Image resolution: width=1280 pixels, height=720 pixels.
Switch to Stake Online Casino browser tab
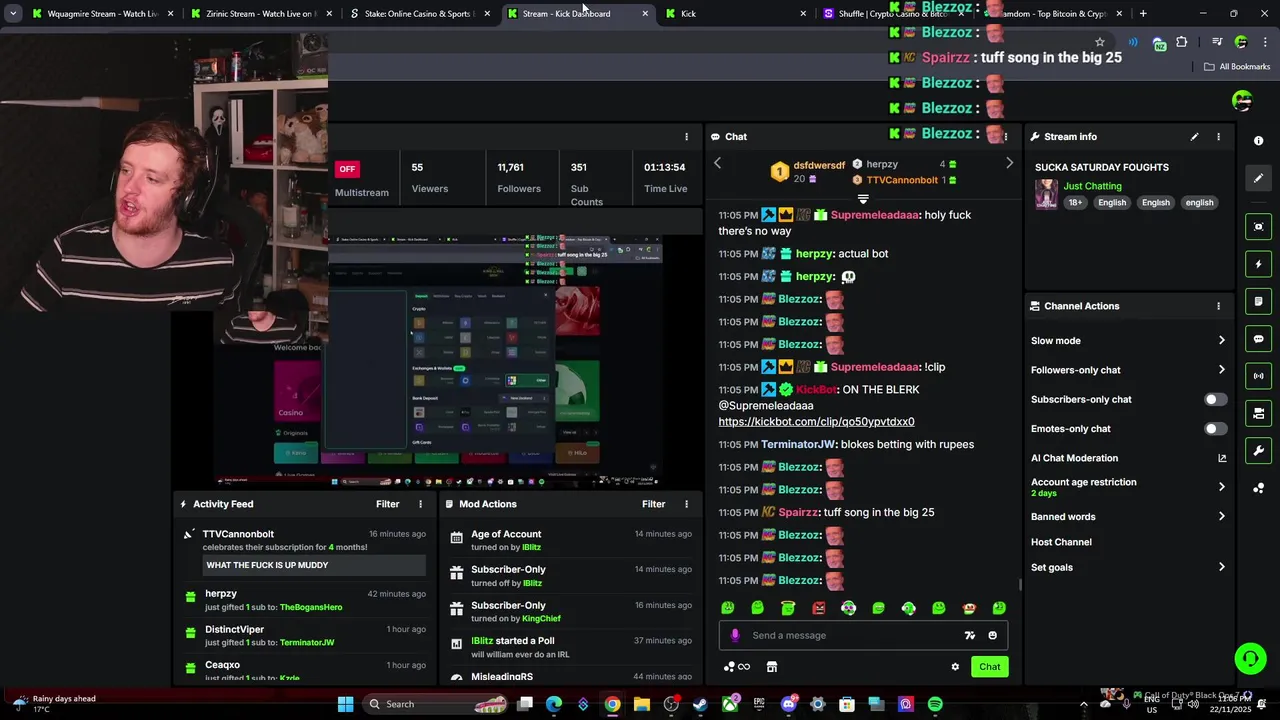pyautogui.click(x=419, y=14)
